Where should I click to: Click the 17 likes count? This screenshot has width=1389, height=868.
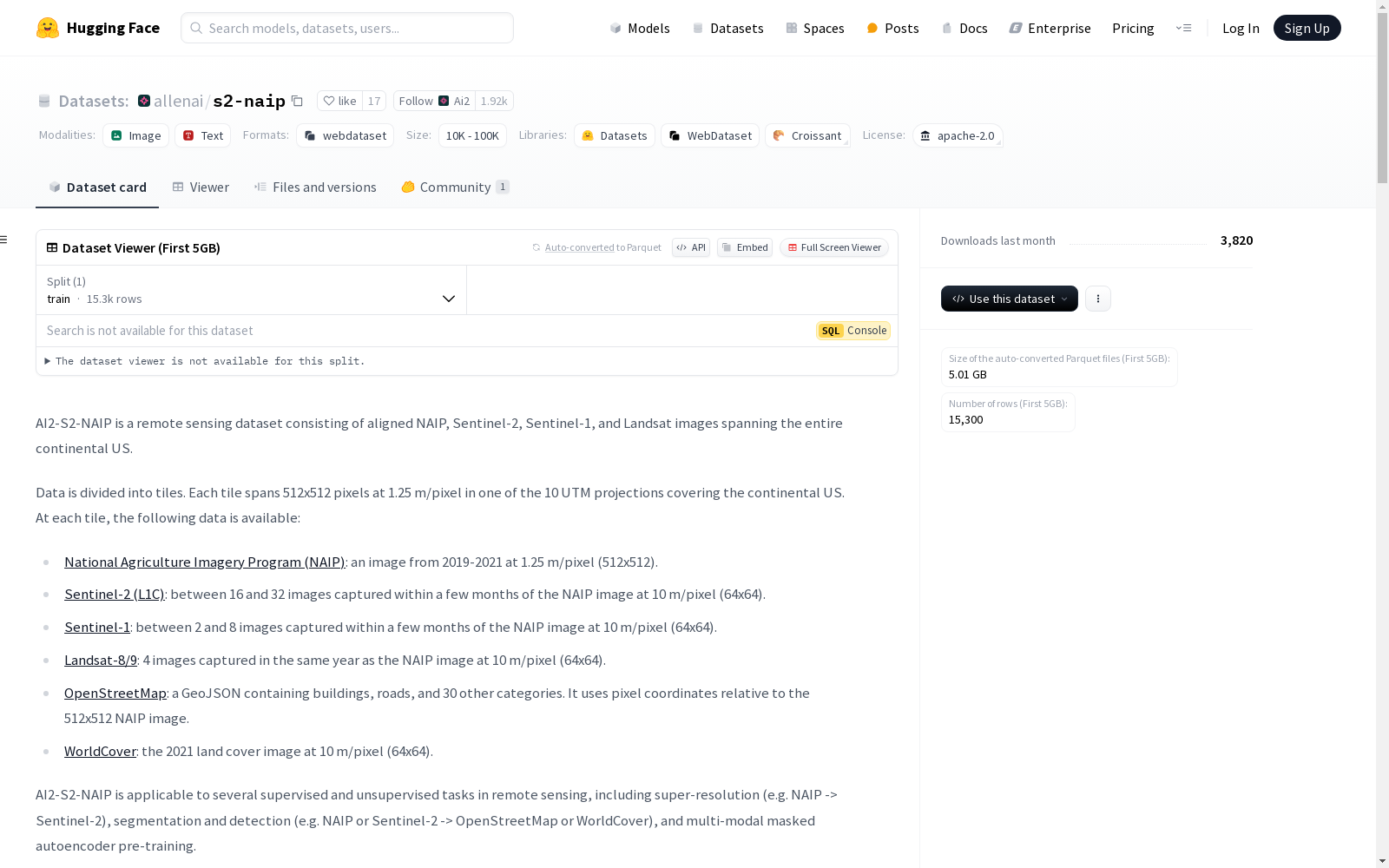(x=374, y=101)
